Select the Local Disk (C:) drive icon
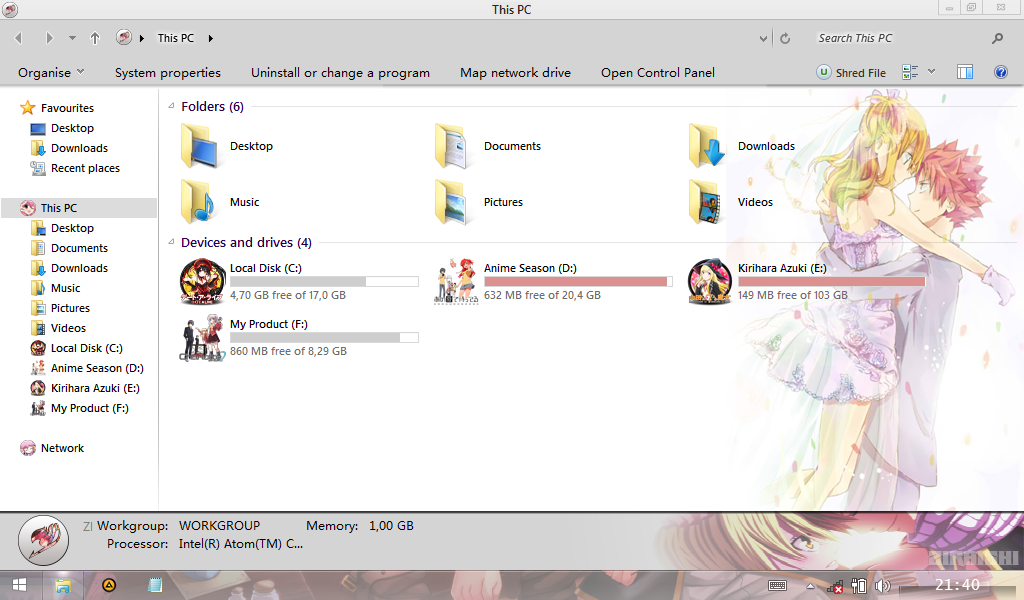1024x600 pixels. pos(202,281)
